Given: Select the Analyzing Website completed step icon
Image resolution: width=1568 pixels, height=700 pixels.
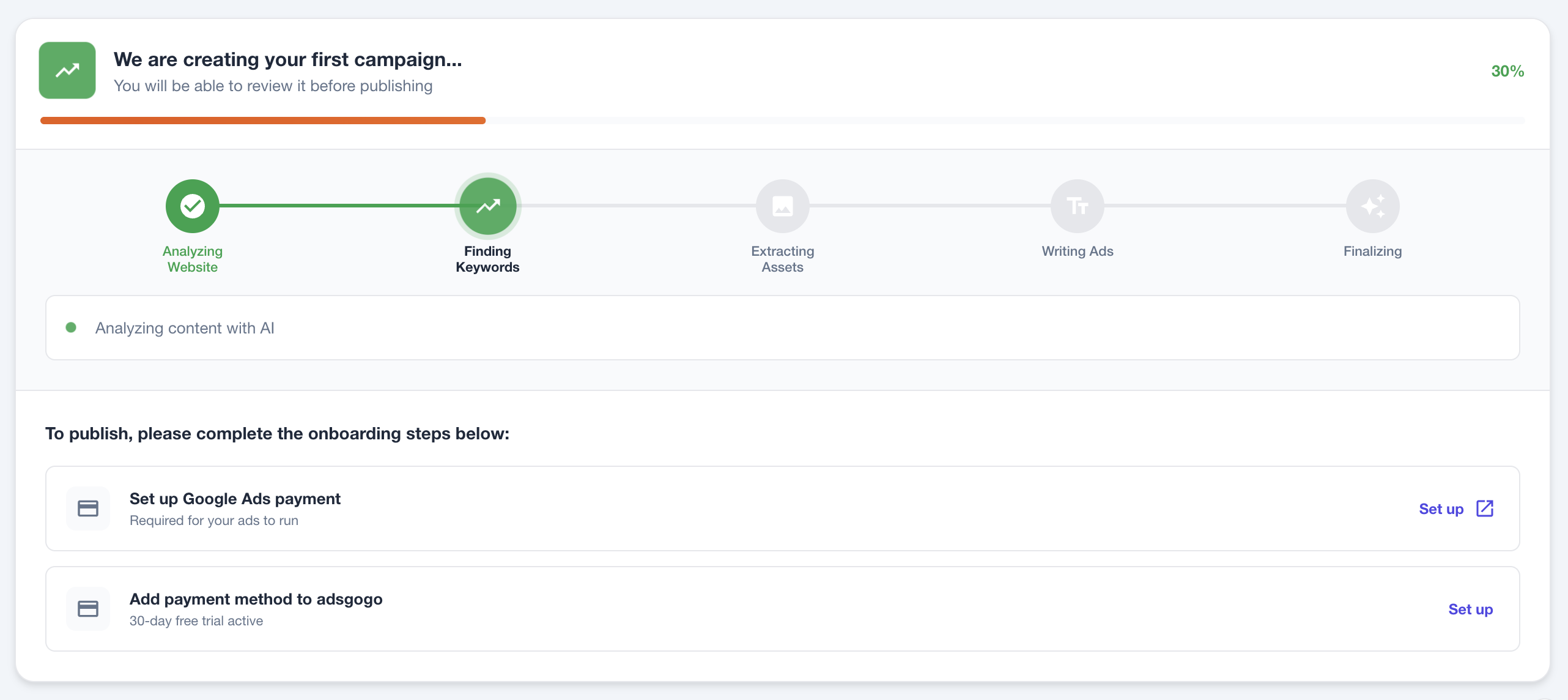Looking at the screenshot, I should click(x=192, y=206).
